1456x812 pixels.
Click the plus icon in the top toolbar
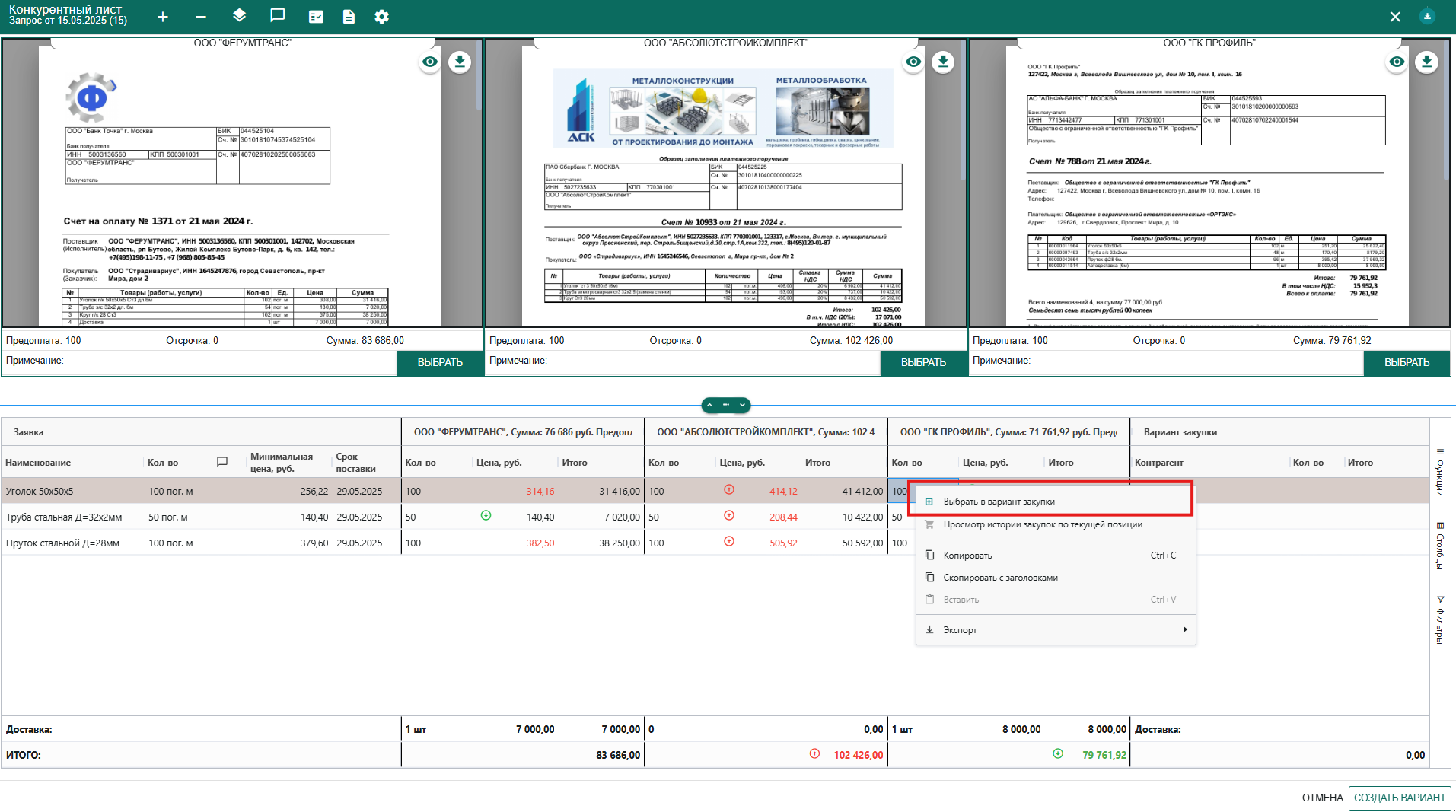pos(163,17)
